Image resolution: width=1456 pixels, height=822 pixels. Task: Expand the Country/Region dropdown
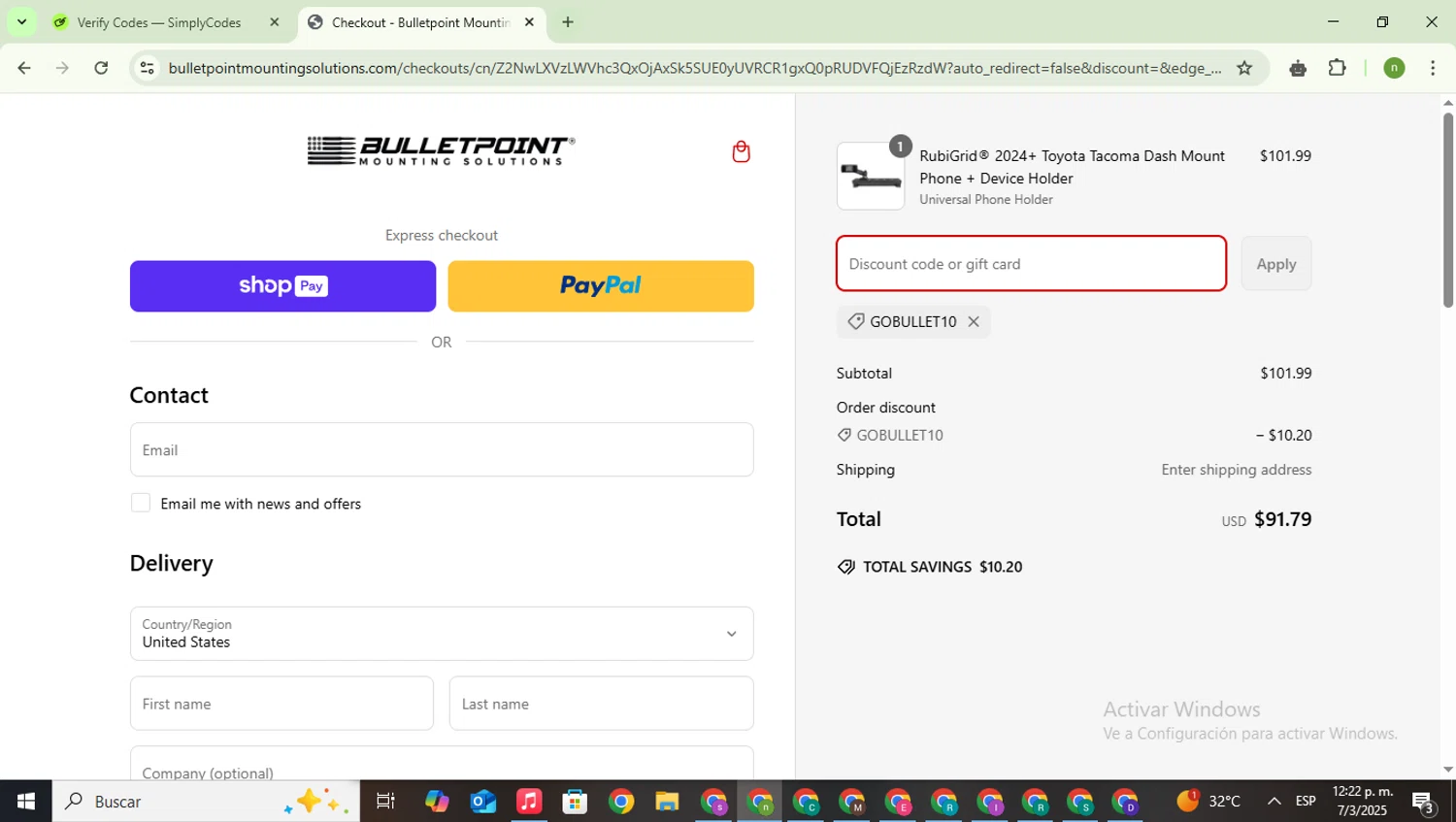coord(442,634)
